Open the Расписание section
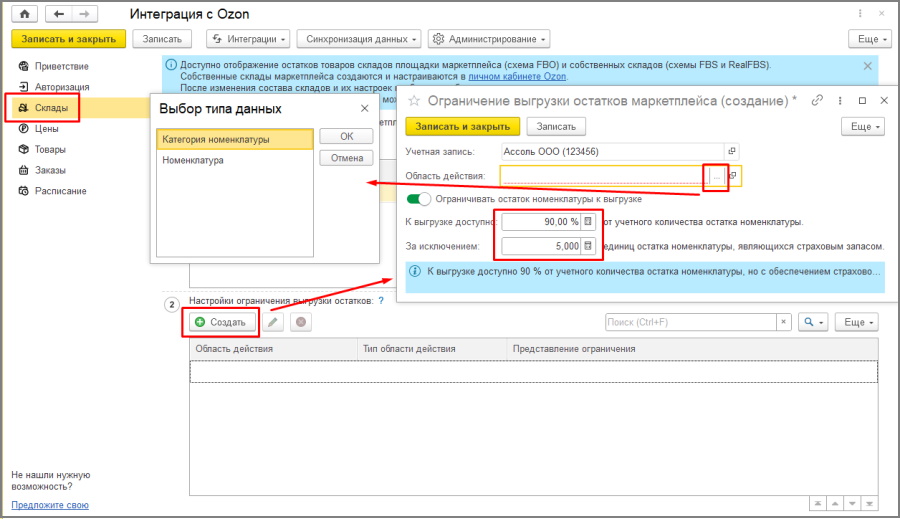900x519 pixels. coord(60,191)
